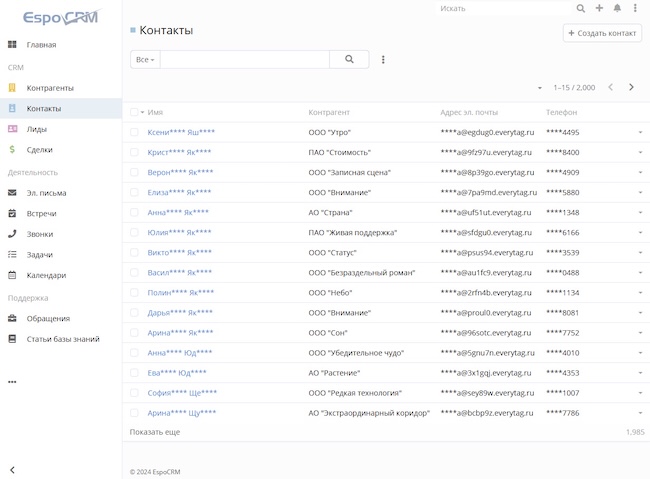Collapse the sidebar with bottom arrow
This screenshot has width=650, height=479.
point(12,469)
